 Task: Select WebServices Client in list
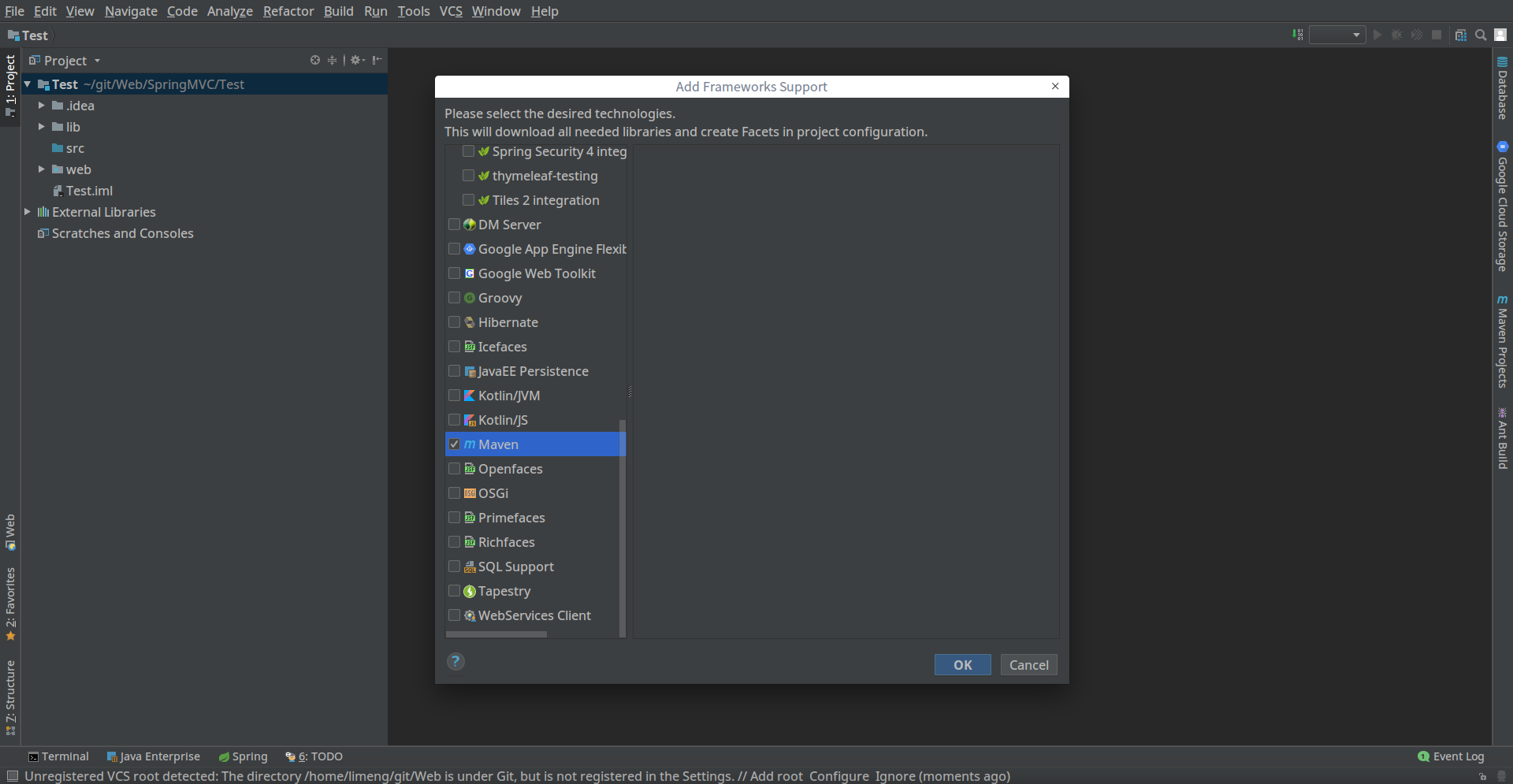point(533,615)
